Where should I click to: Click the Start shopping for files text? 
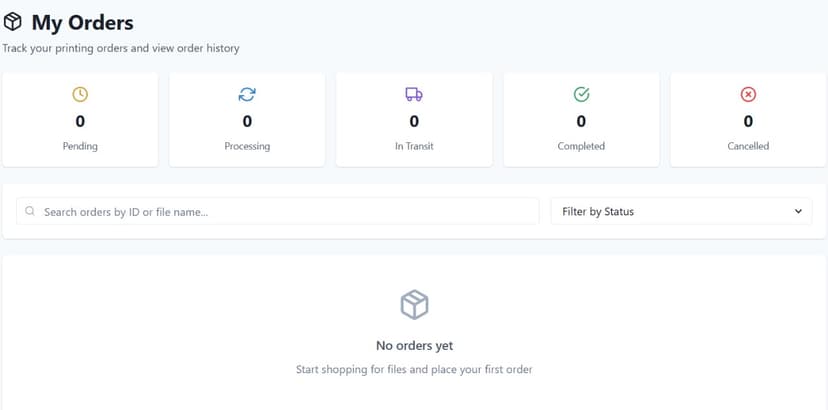pos(414,370)
